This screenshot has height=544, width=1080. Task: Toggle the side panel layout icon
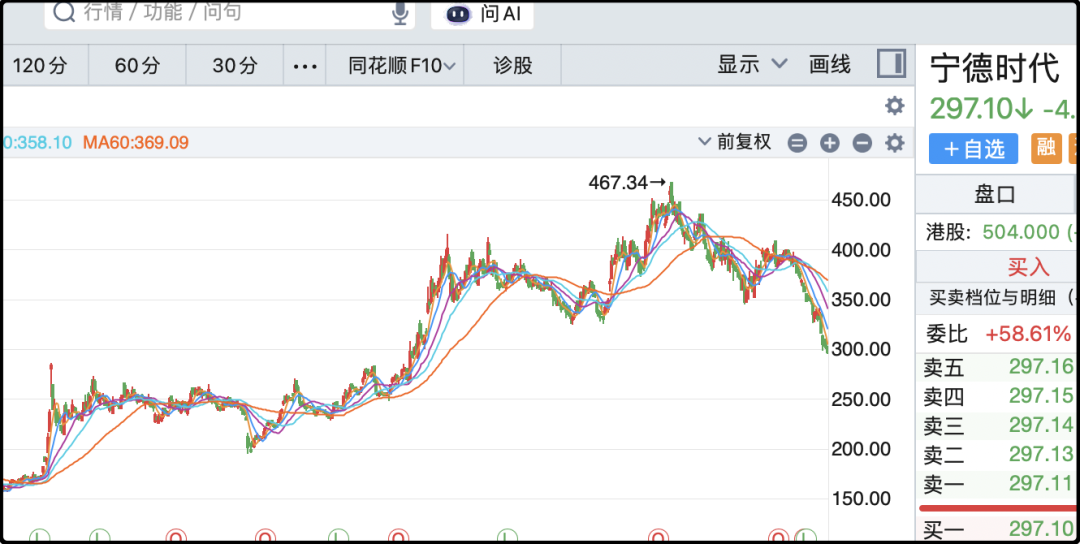[891, 65]
